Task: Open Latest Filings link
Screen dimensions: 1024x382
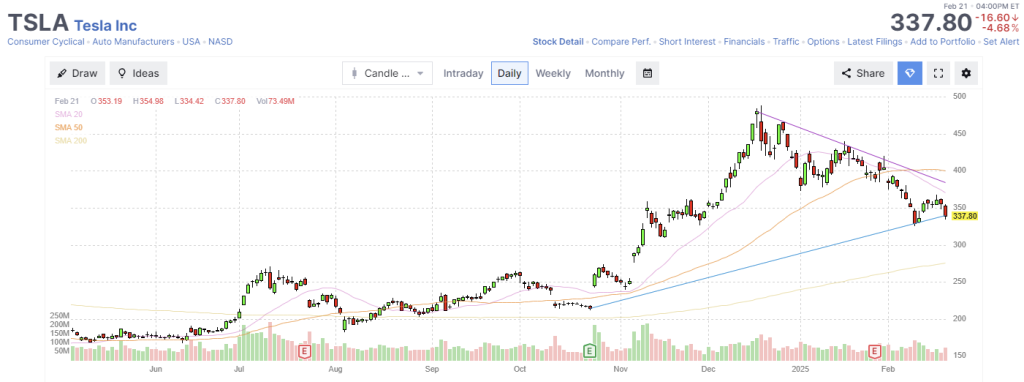Action: coord(874,42)
